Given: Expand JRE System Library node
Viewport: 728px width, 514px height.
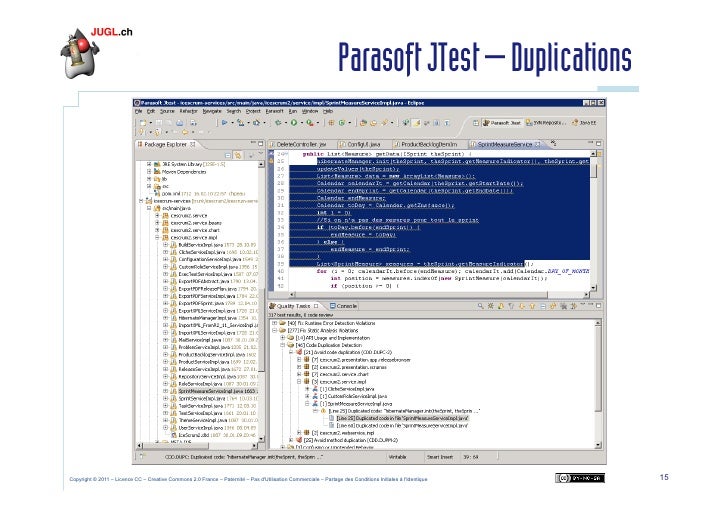Looking at the screenshot, I should tap(149, 164).
